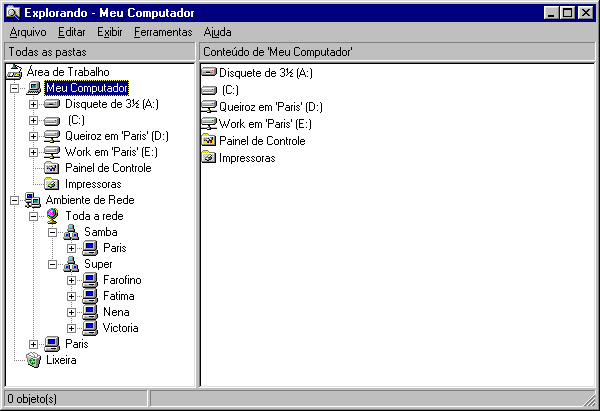Expand Work em 'Paris' (E:) node
Viewport: 600px width, 411px height.
[x=33, y=152]
